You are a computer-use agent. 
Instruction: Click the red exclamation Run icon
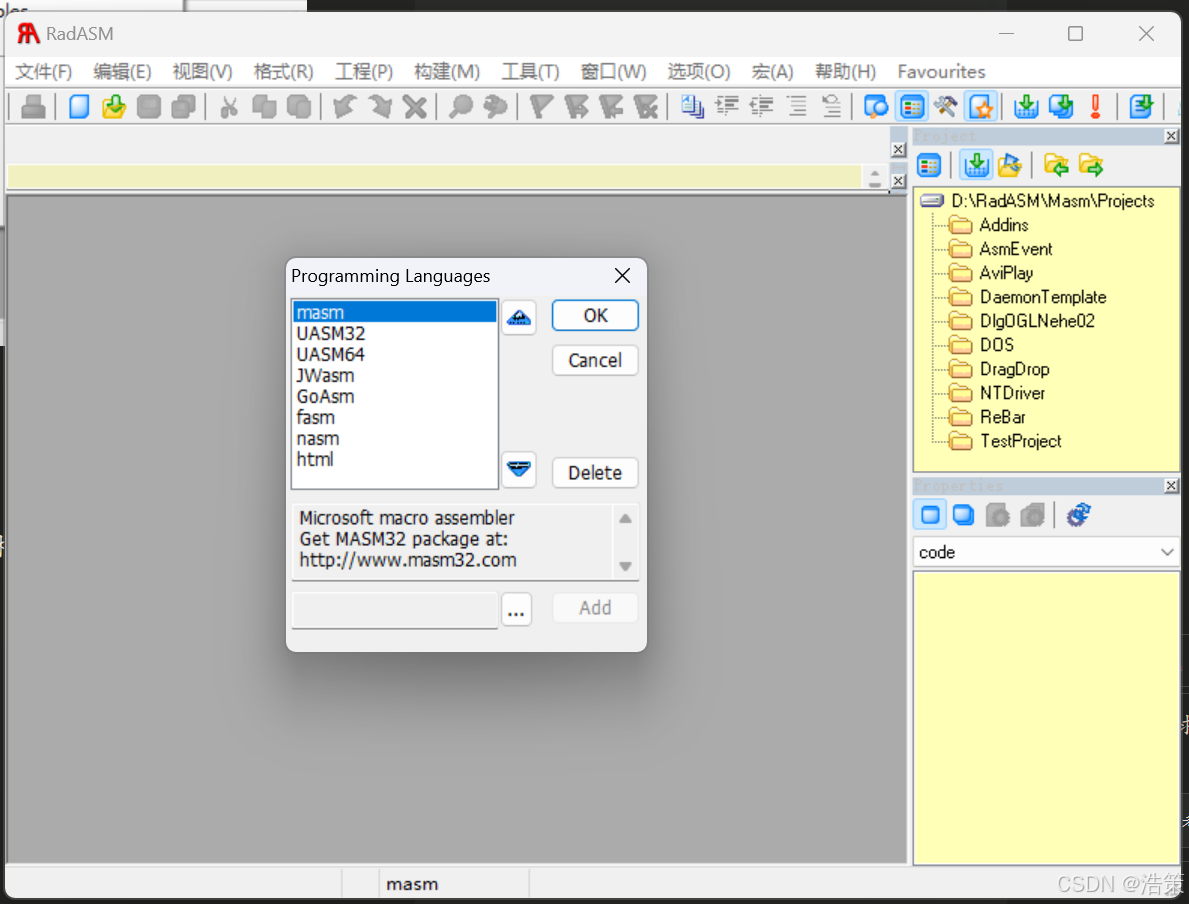click(x=1096, y=107)
